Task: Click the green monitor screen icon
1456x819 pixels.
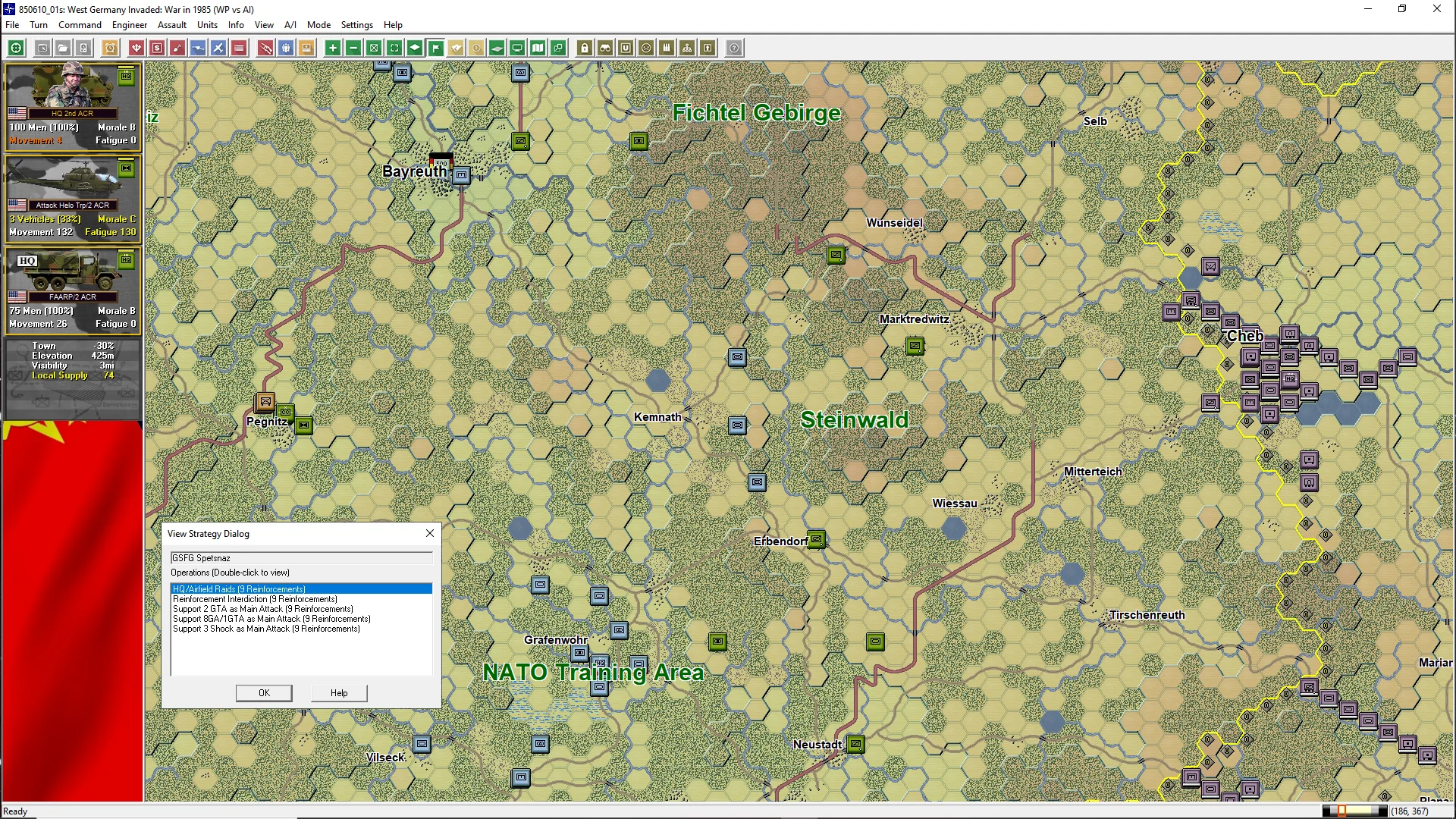Action: (517, 48)
